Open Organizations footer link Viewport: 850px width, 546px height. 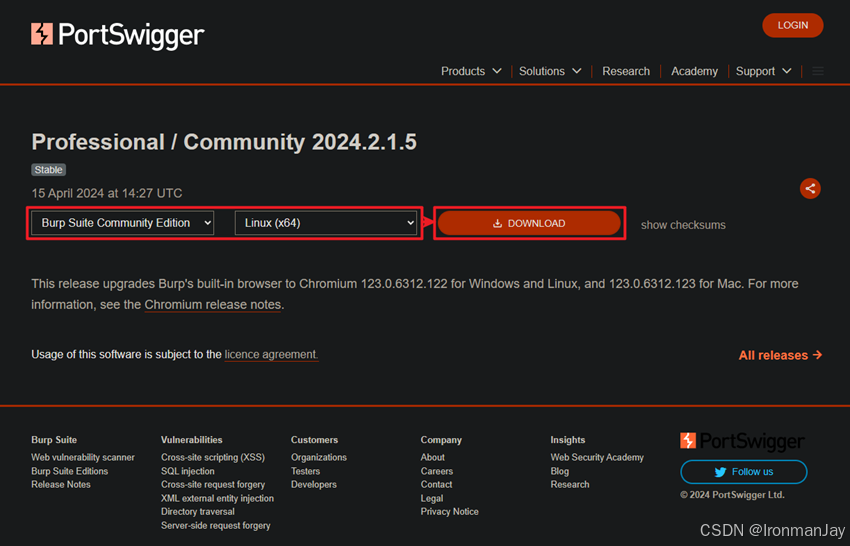point(319,457)
